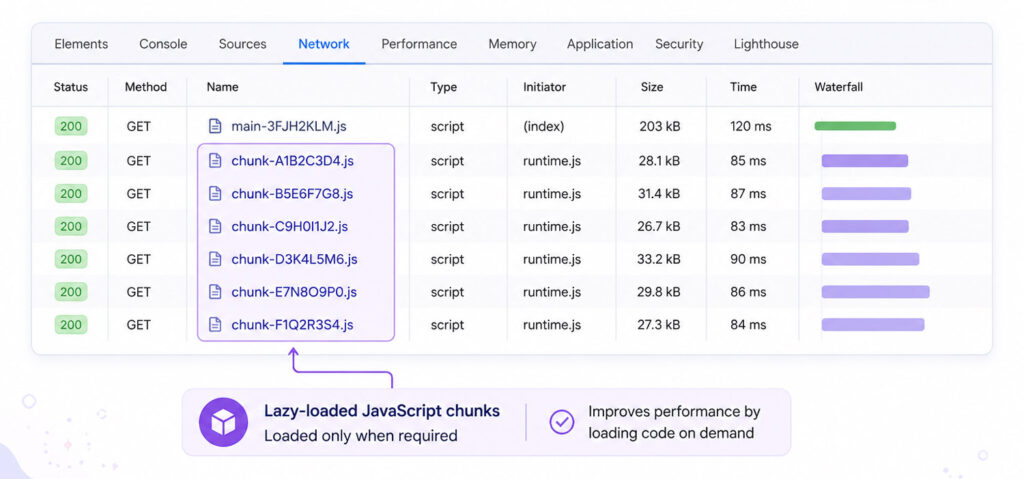The image size is (1024, 479).
Task: Open the Security tab
Action: pyautogui.click(x=679, y=44)
